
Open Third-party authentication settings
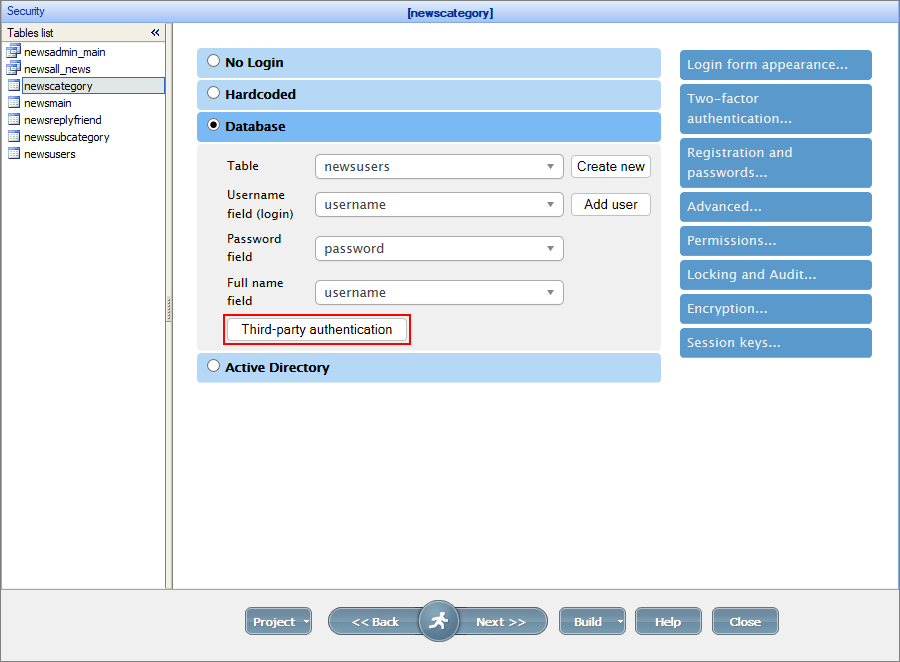tap(316, 329)
